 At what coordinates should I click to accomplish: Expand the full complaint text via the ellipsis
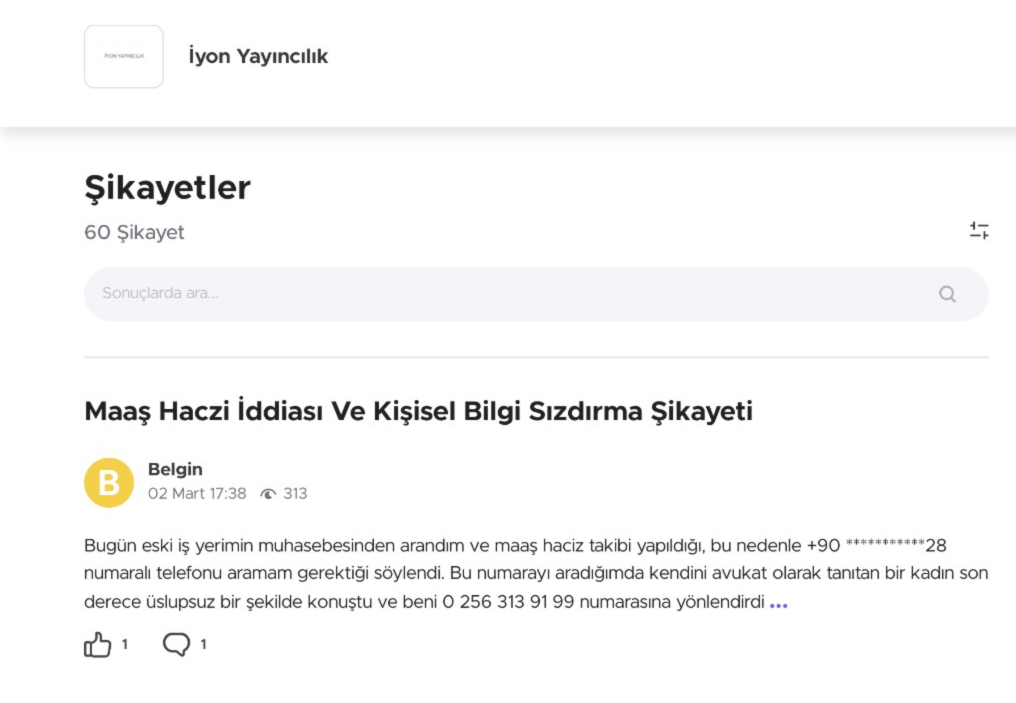[779, 602]
